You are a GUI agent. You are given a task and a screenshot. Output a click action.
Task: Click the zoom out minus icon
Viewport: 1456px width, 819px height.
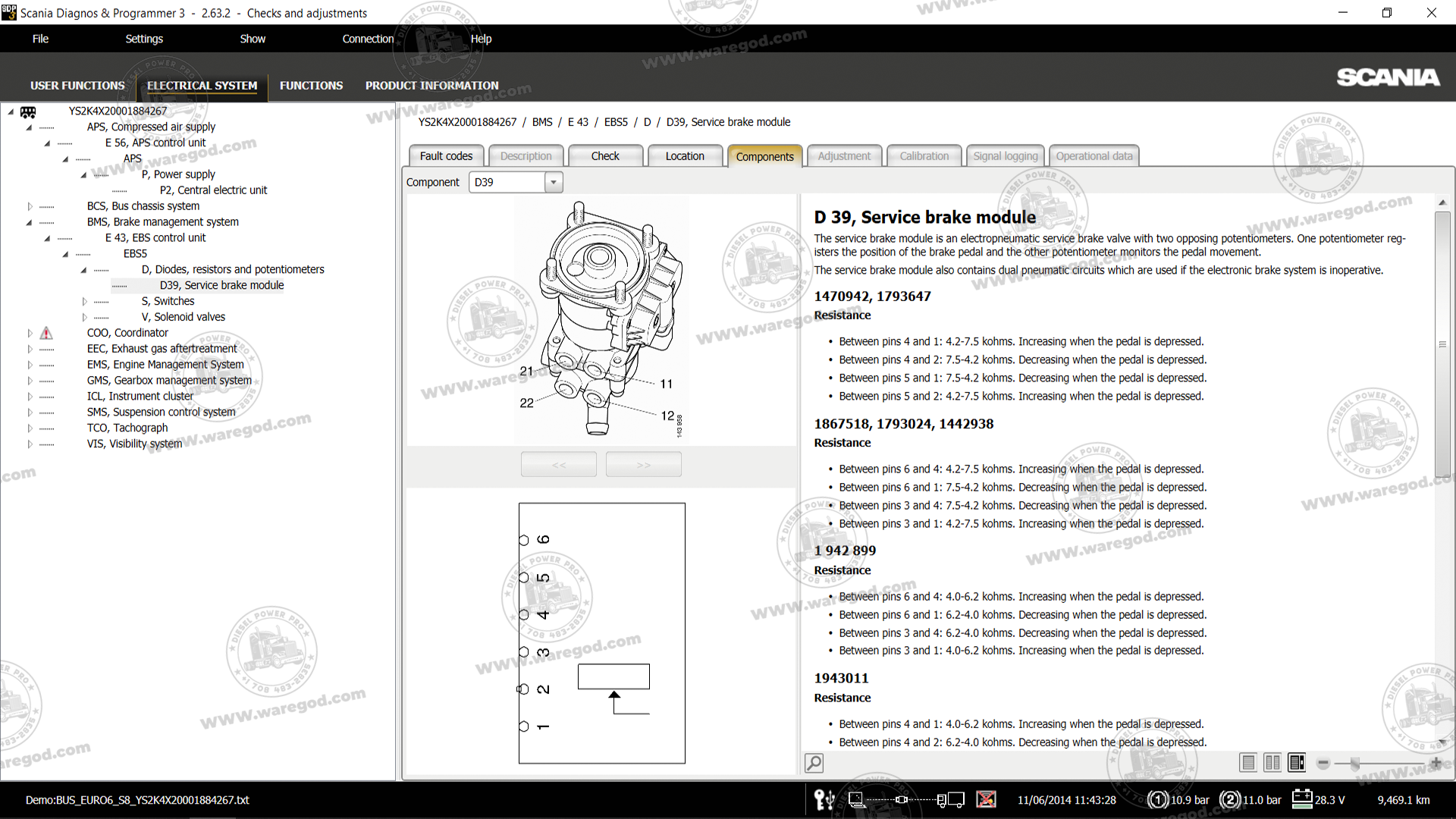pos(1323,764)
